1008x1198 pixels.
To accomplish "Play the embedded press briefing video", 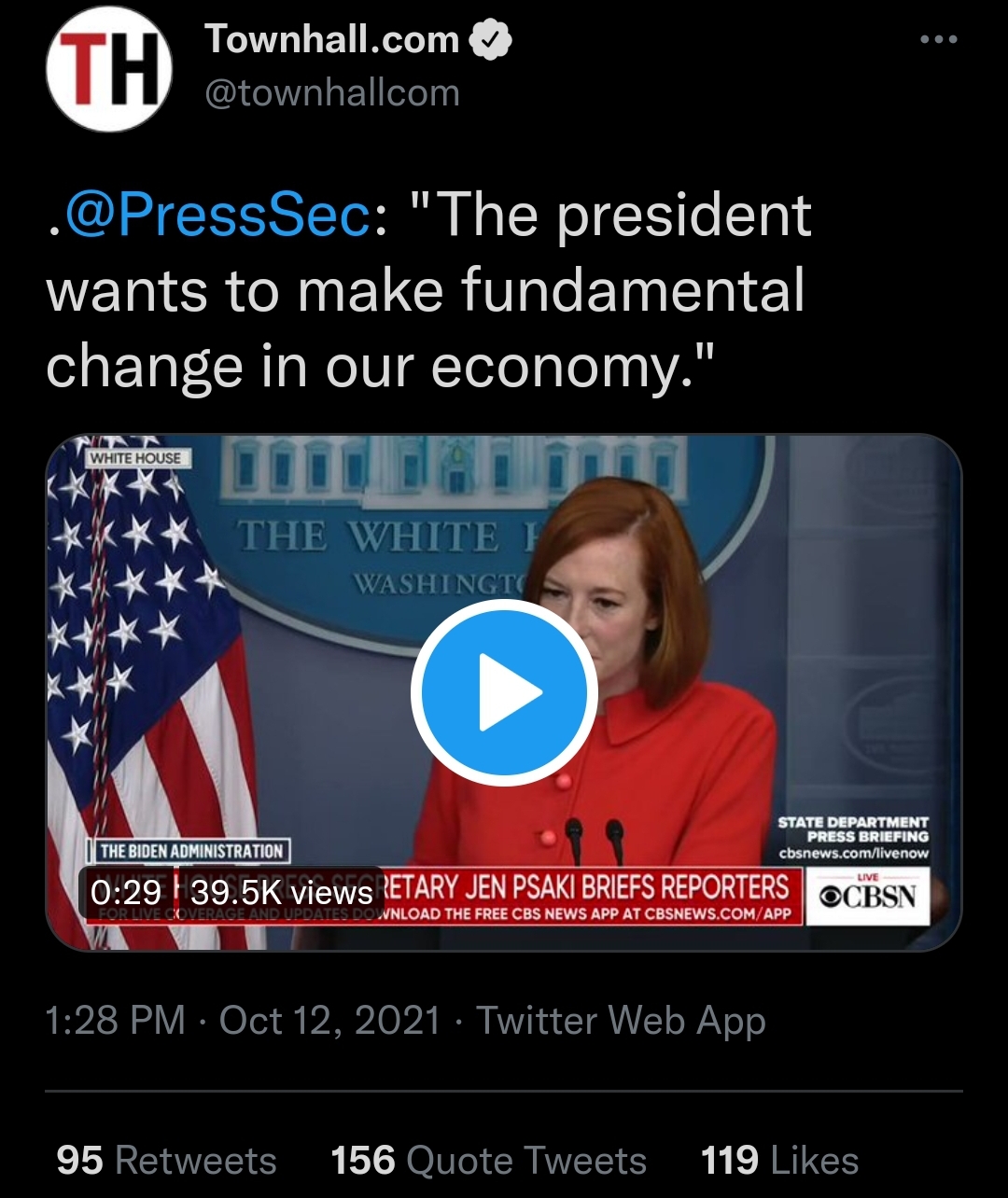I will 504,692.
